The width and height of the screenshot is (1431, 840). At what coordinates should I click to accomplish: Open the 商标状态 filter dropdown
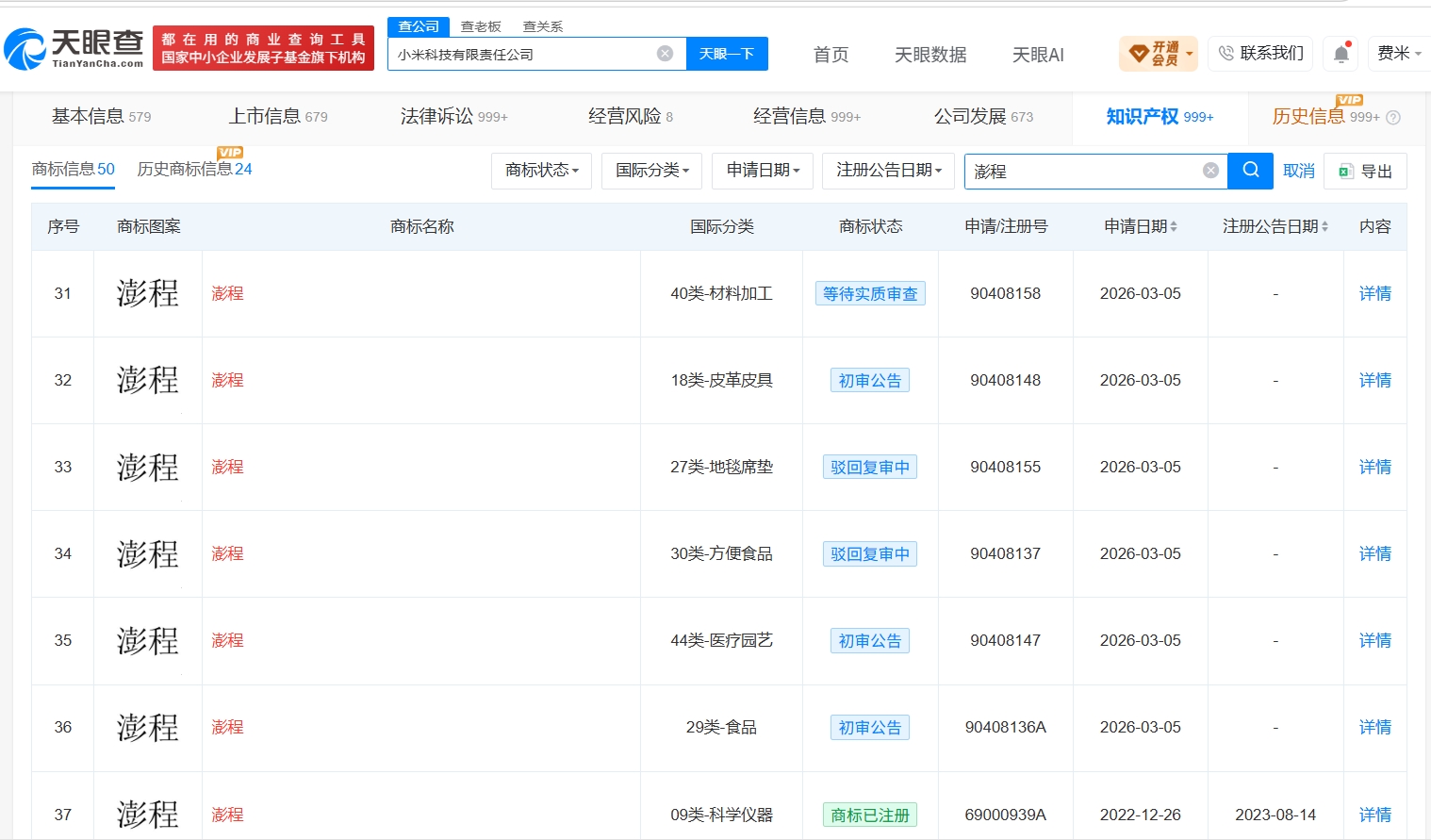[x=541, y=171]
